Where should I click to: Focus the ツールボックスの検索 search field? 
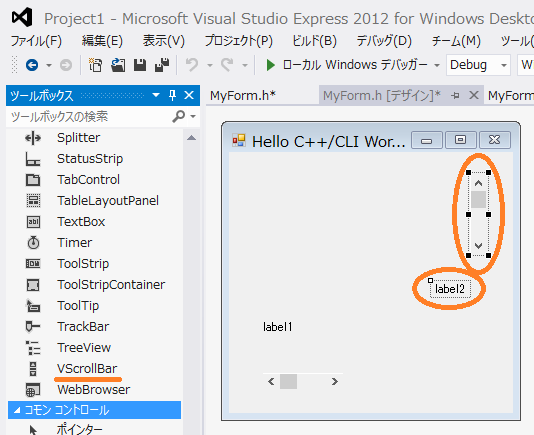coord(90,116)
